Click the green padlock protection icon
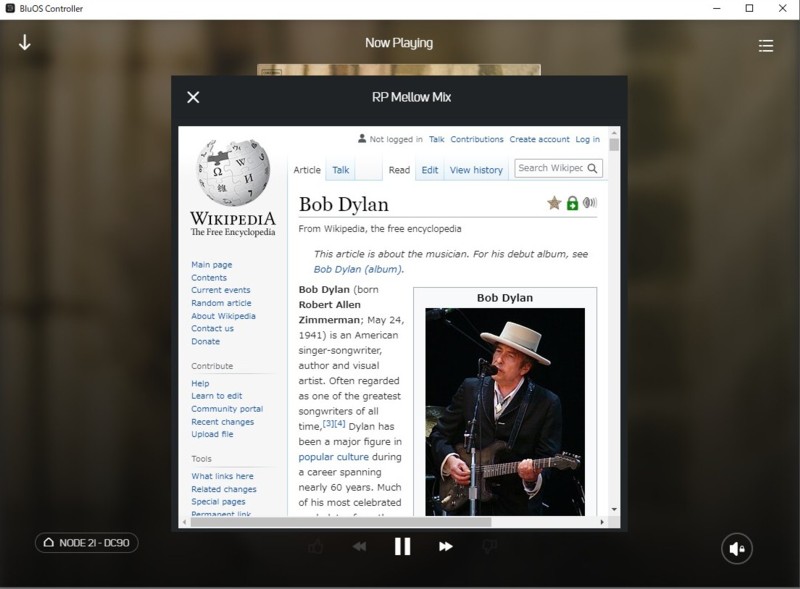Image resolution: width=800 pixels, height=589 pixels. coord(572,203)
